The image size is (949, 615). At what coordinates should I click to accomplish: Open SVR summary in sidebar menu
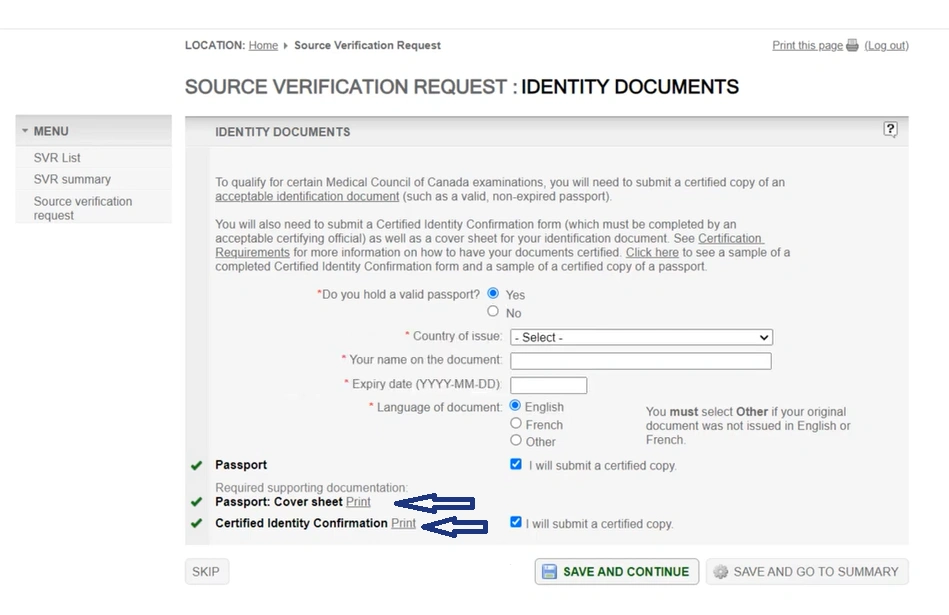coord(72,179)
